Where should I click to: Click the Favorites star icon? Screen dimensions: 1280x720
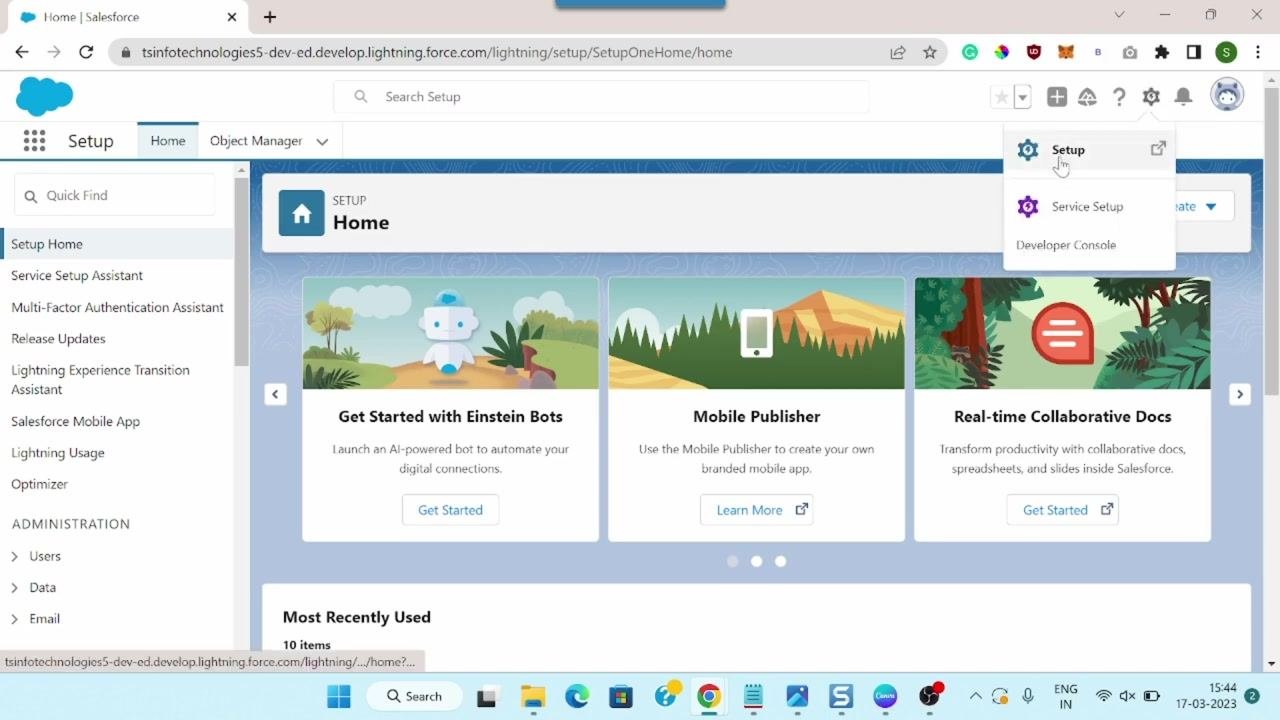[1001, 97]
